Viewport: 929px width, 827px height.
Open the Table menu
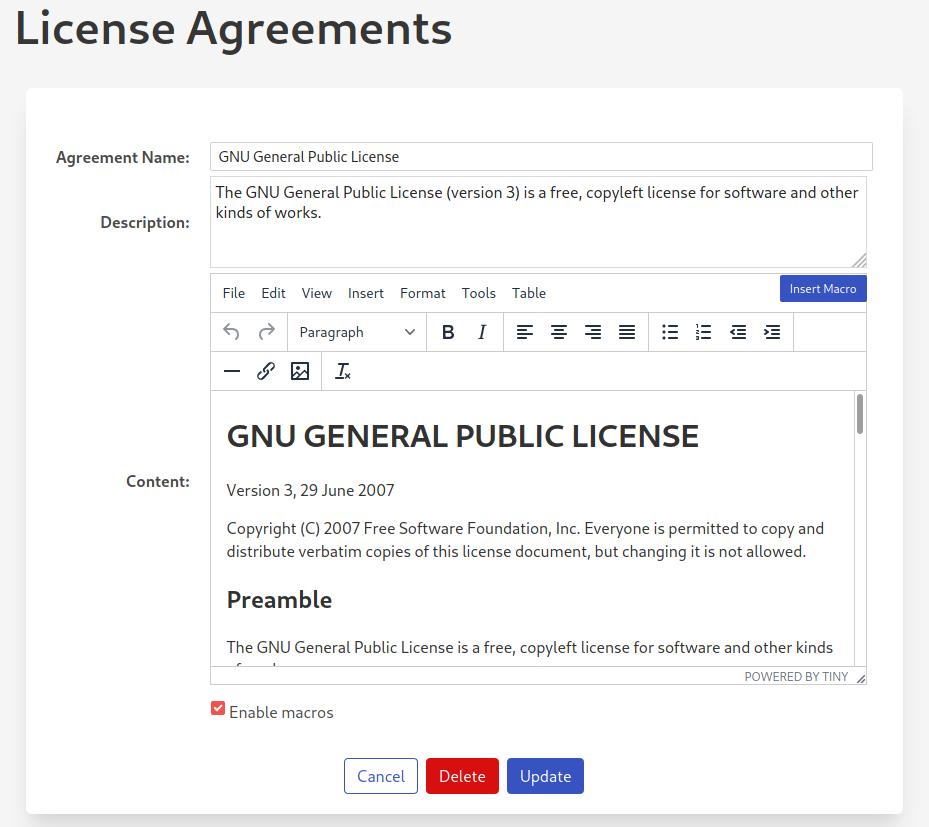click(x=528, y=293)
